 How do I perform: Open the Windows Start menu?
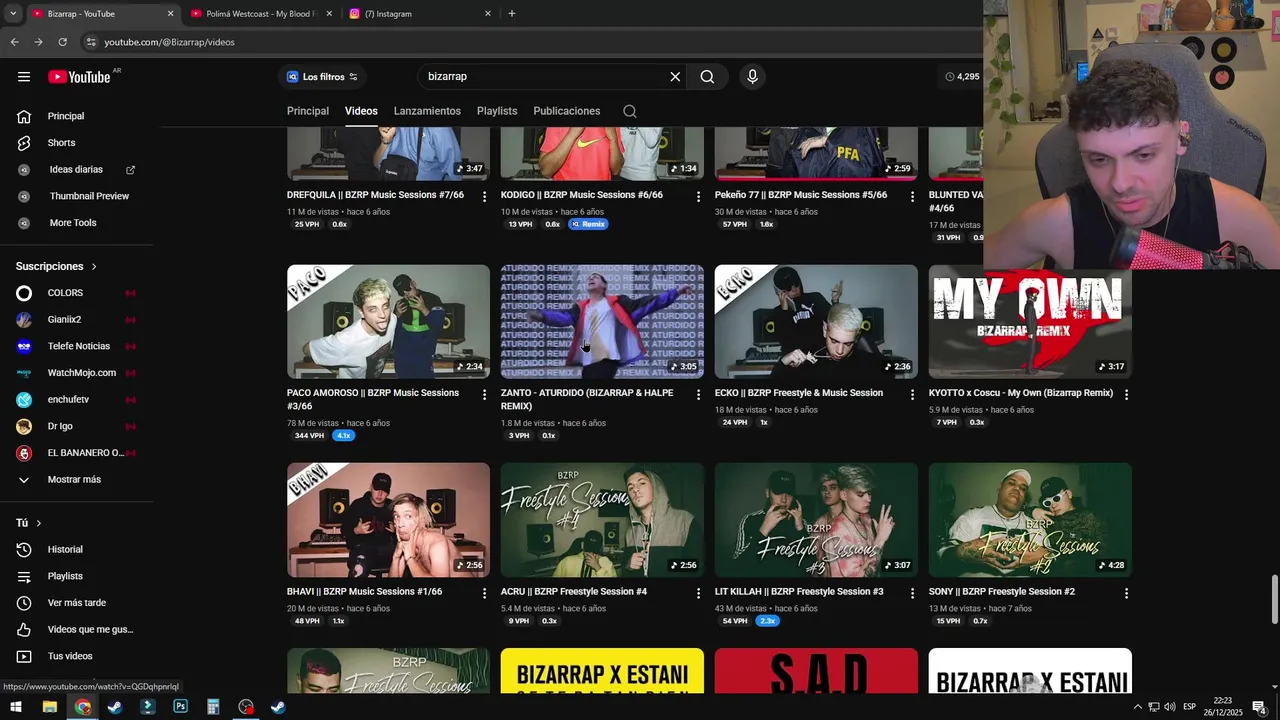[16, 707]
